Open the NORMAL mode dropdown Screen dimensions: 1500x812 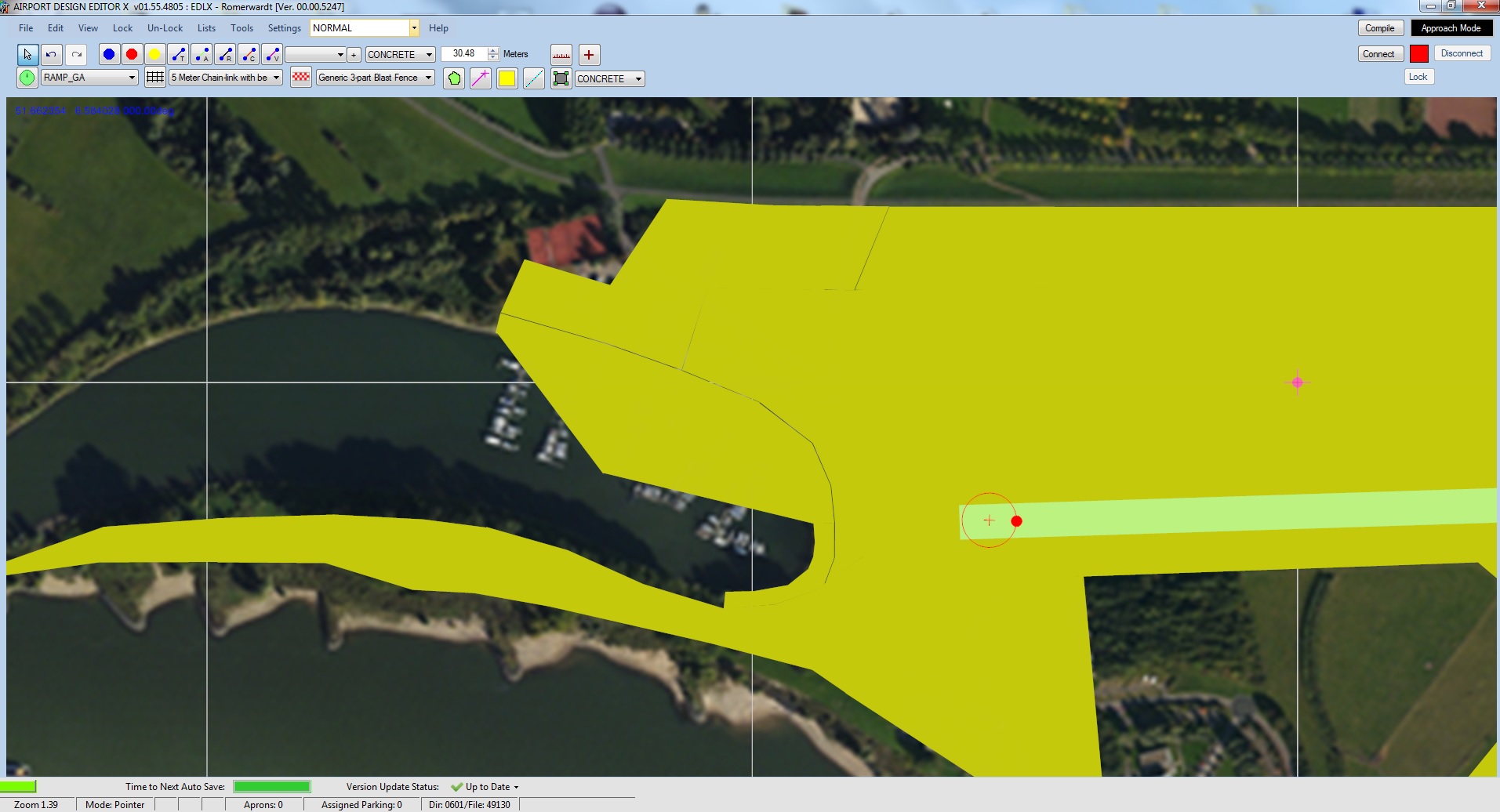[365, 27]
